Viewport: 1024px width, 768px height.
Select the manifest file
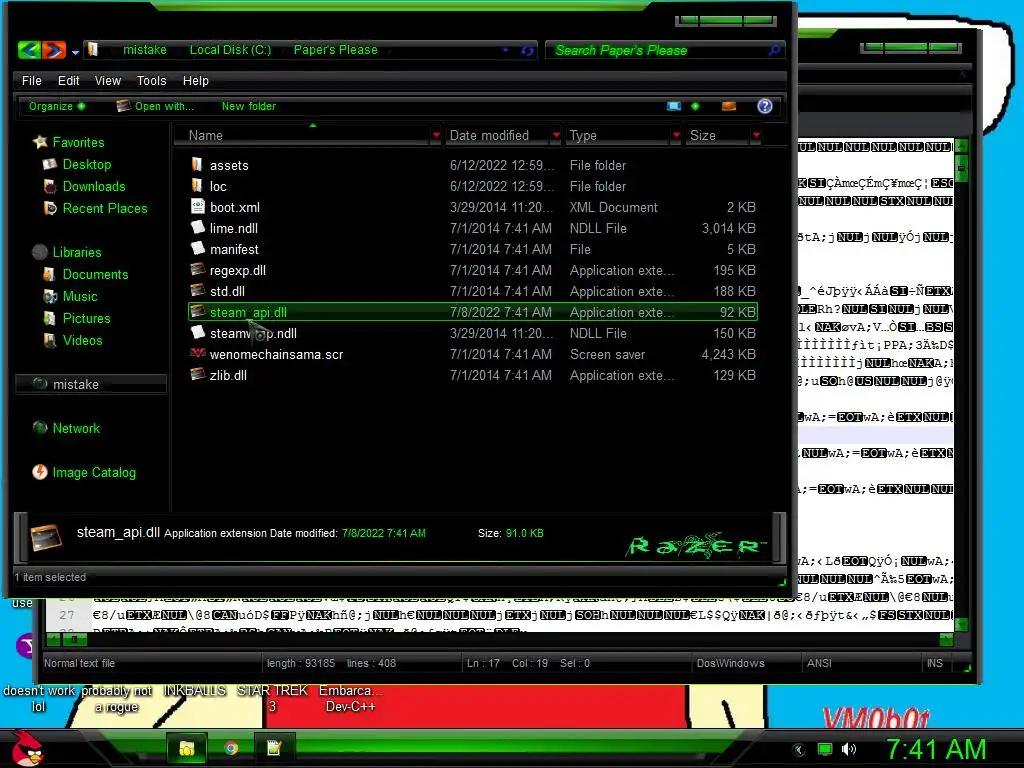234,249
